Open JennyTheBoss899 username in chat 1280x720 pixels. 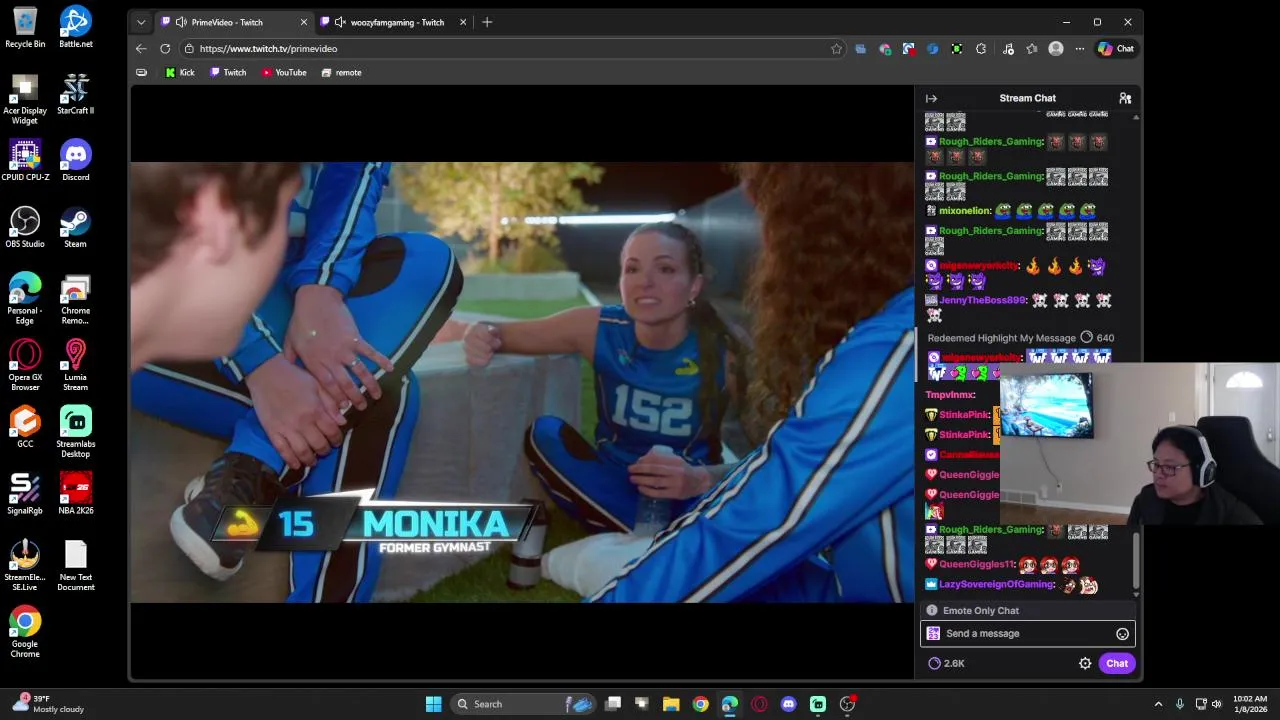pos(982,300)
